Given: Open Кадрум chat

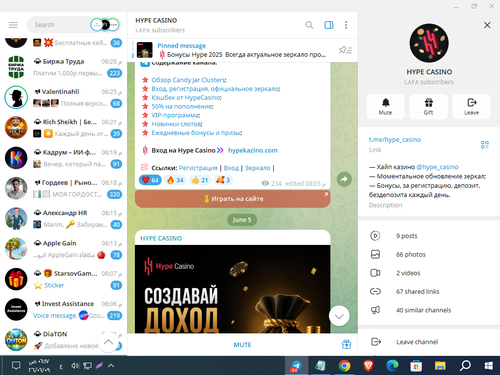Looking at the screenshot, I should [x=63, y=158].
